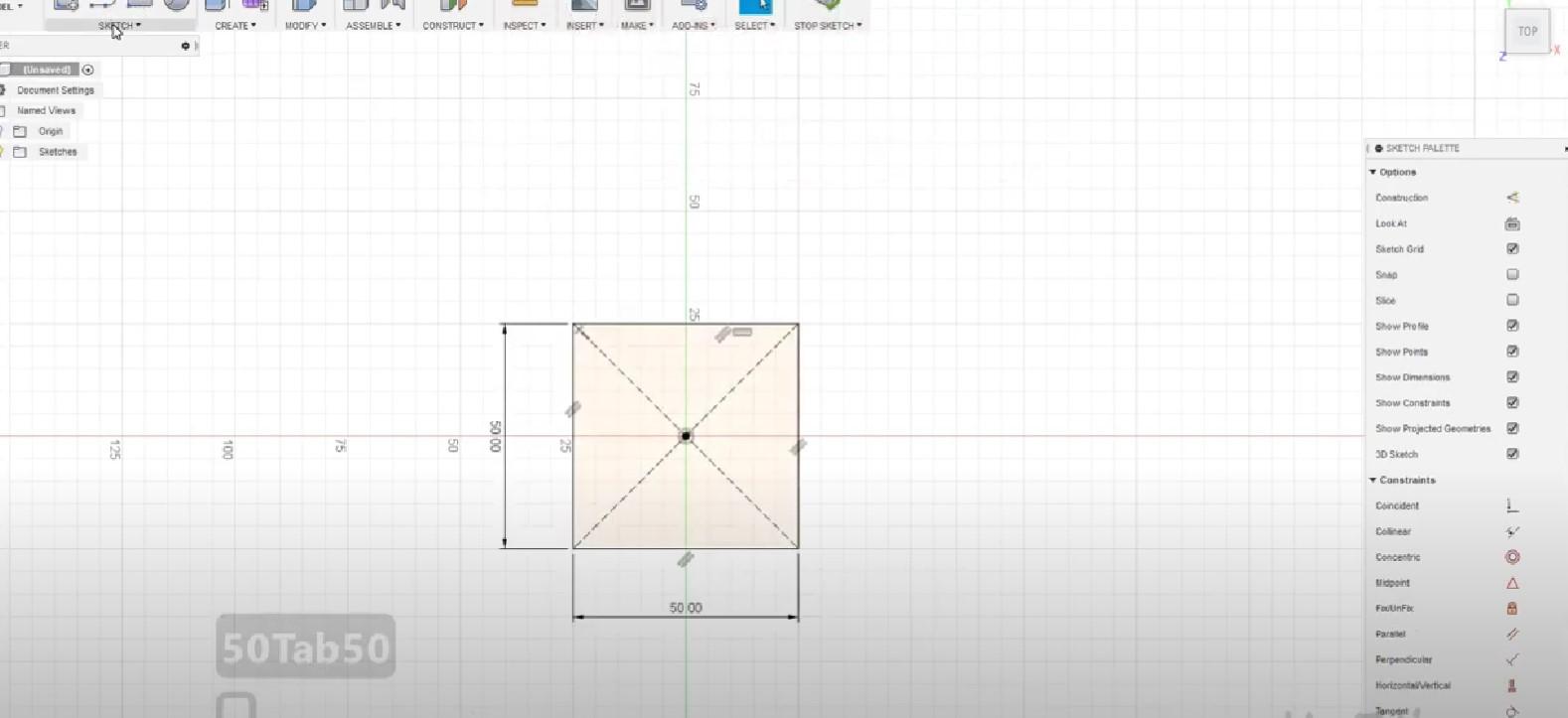Click the Document Settings gear icon
Image resolution: width=1568 pixels, height=718 pixels.
coord(3,89)
